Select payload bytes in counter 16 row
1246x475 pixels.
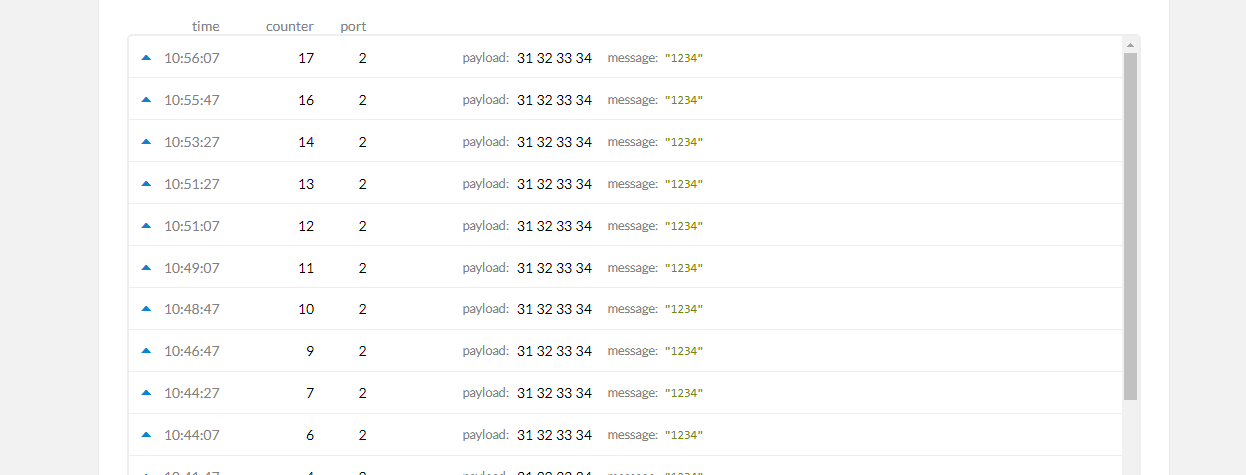(554, 100)
